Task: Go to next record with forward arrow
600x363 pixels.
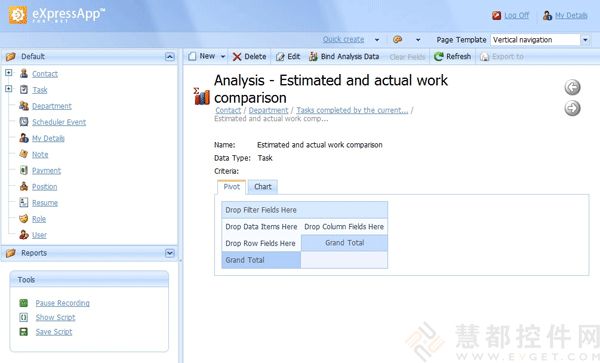Action: (x=572, y=108)
